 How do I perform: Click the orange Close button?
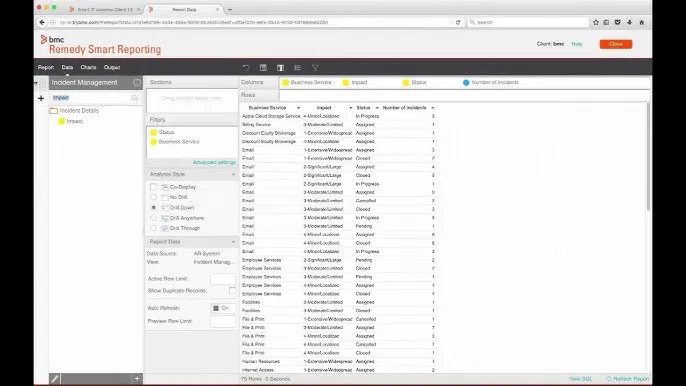pyautogui.click(x=616, y=44)
